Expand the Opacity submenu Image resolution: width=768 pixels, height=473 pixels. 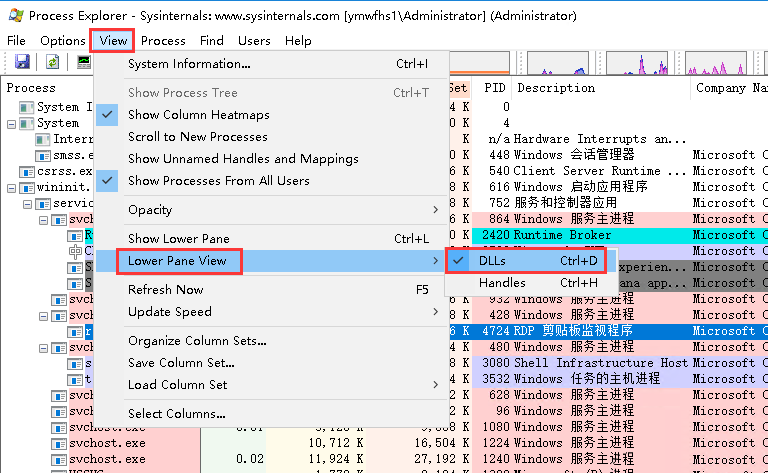pyautogui.click(x=272, y=210)
